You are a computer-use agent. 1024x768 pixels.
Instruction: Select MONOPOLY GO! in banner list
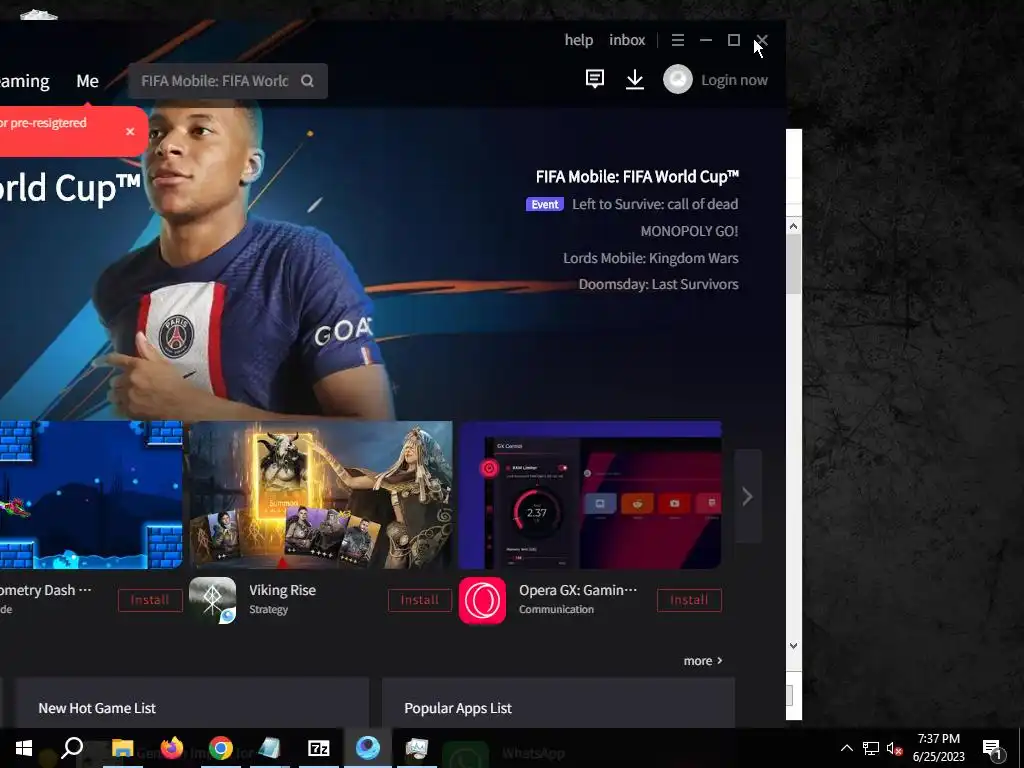[x=689, y=231]
